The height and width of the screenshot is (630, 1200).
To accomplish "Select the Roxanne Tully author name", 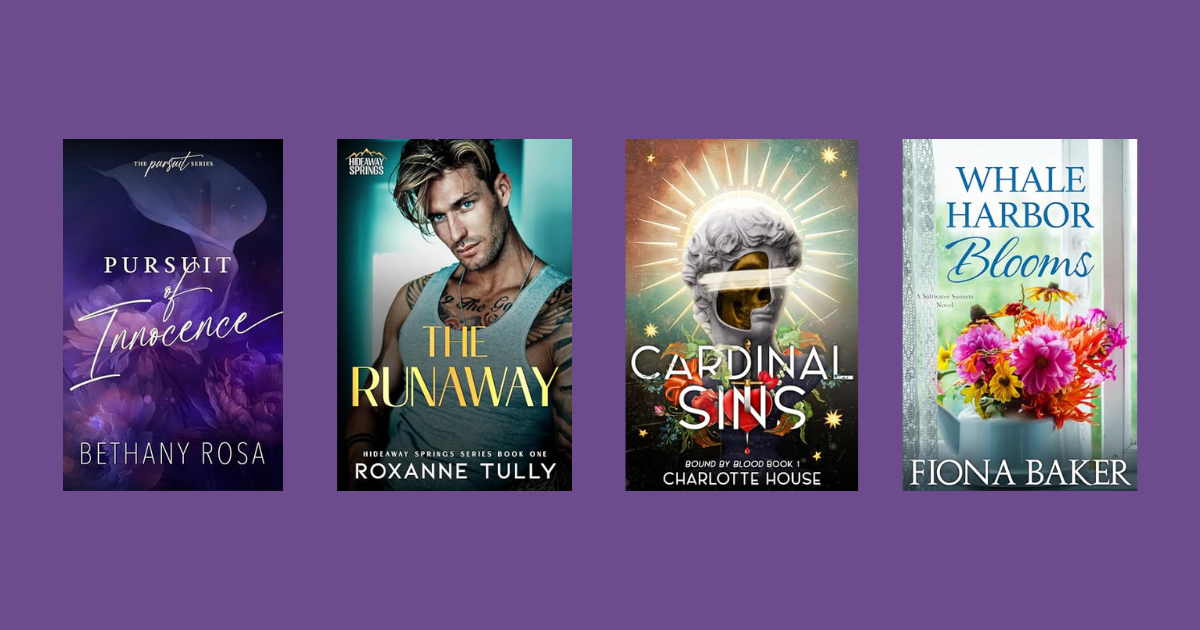I will [455, 471].
